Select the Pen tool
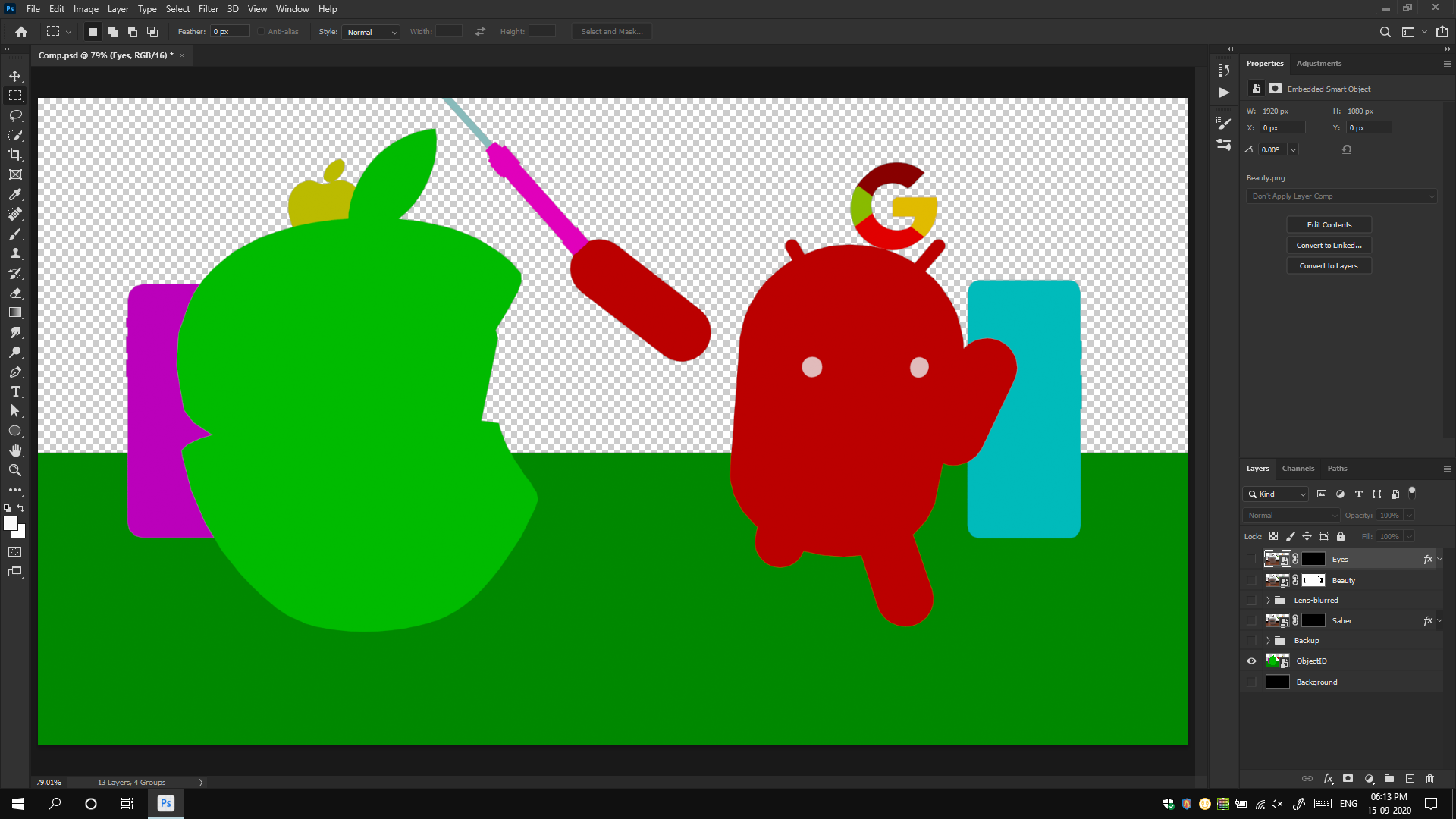Screen dimensions: 1456x819 tap(15, 372)
